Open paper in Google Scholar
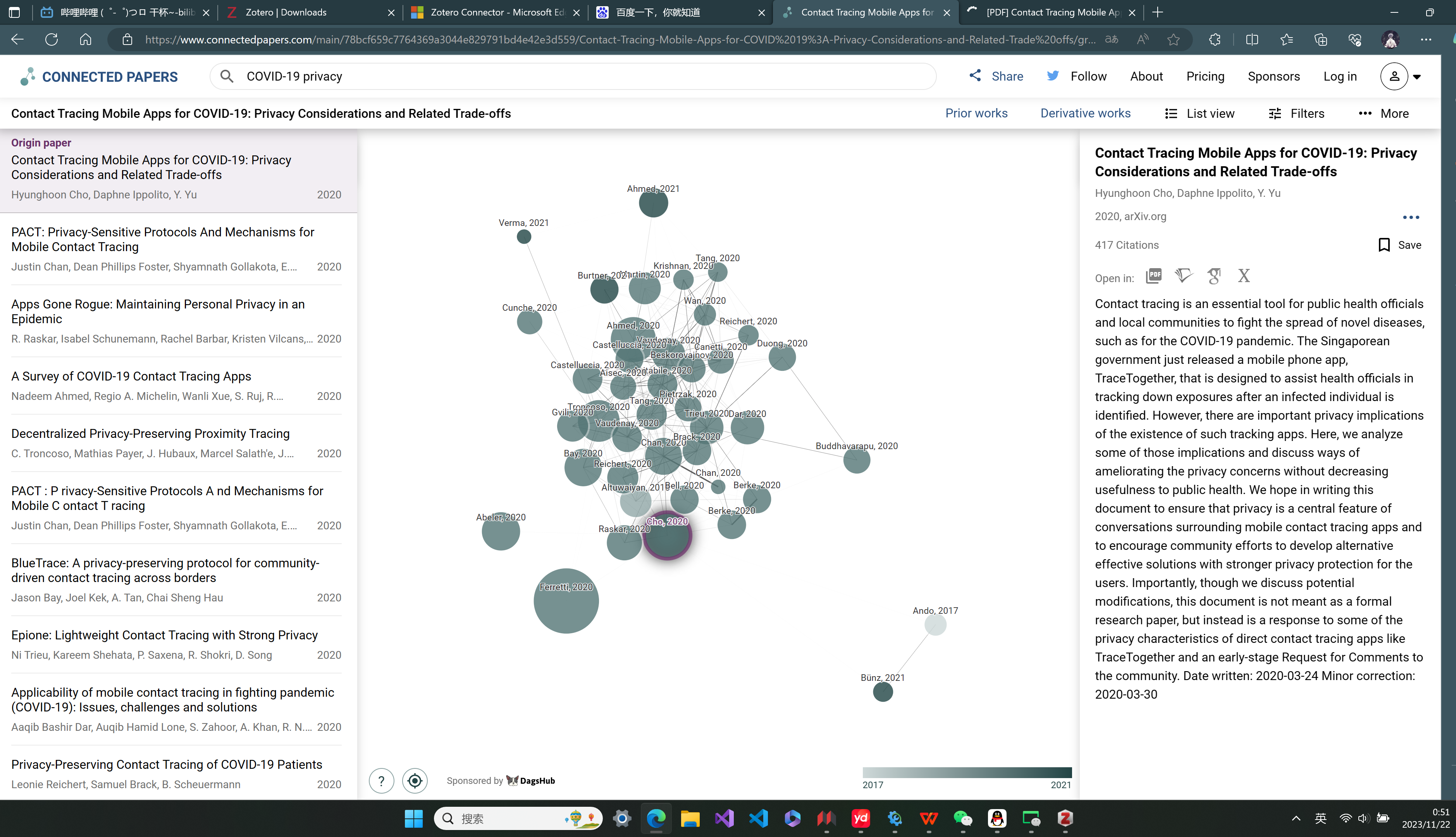 coord(1213,276)
